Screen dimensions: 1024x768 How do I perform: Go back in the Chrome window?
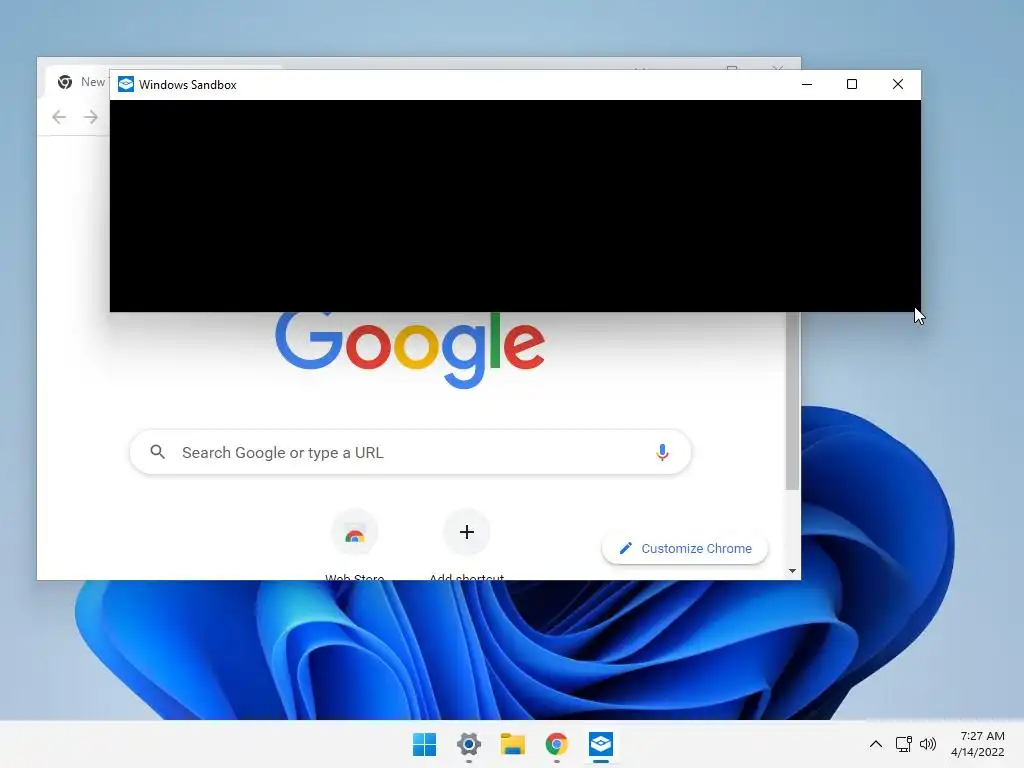pyautogui.click(x=59, y=117)
